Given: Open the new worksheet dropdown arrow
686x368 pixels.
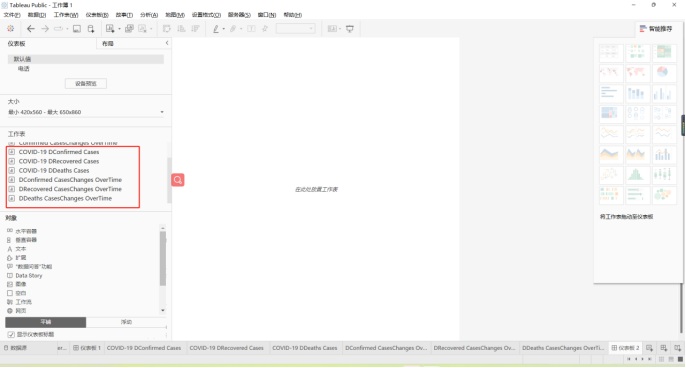Looking at the screenshot, I should click(x=119, y=29).
